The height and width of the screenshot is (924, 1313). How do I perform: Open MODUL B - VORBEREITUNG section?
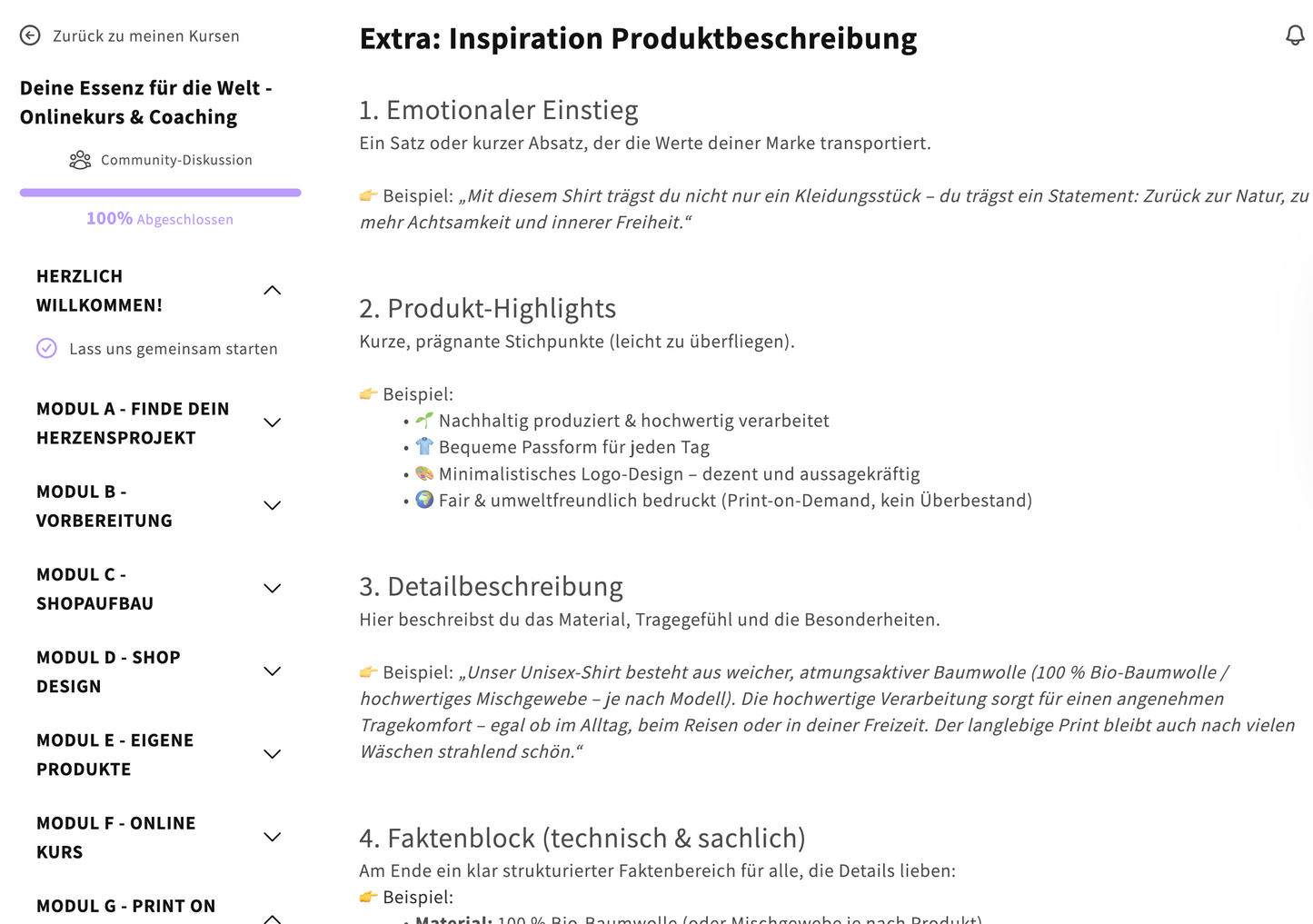coord(104,506)
